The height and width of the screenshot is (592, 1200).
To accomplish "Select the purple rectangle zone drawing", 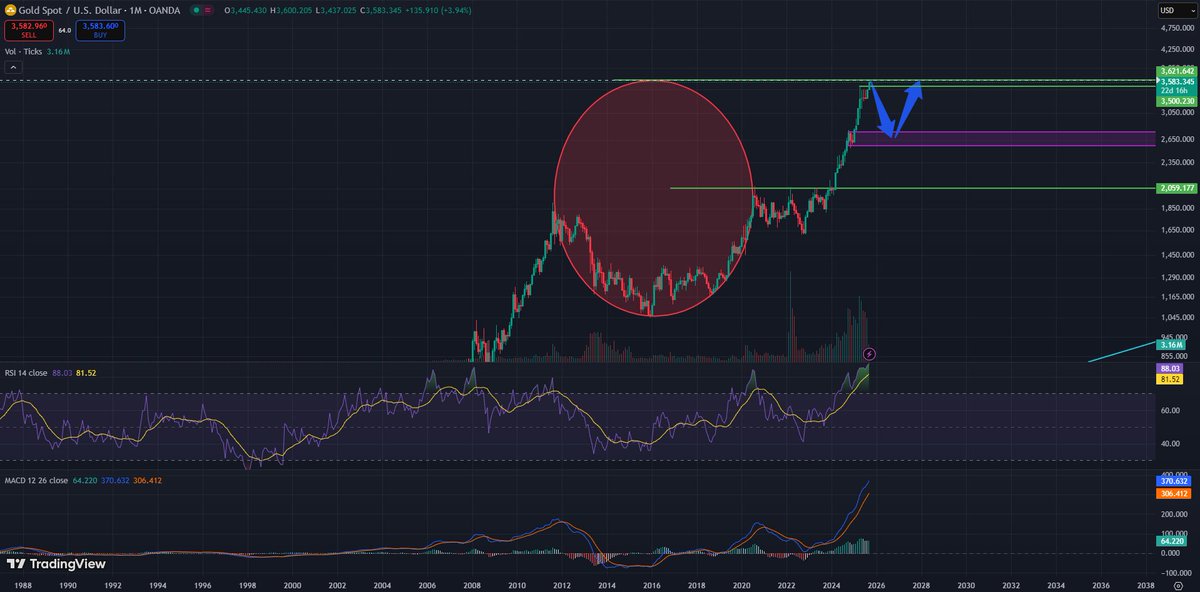I will pyautogui.click(x=1003, y=138).
